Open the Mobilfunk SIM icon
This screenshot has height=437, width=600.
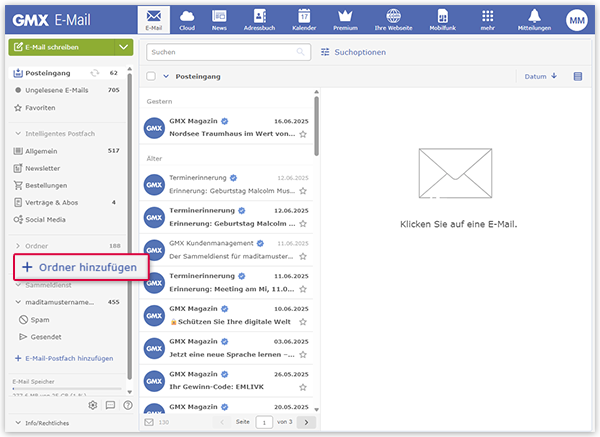(443, 20)
